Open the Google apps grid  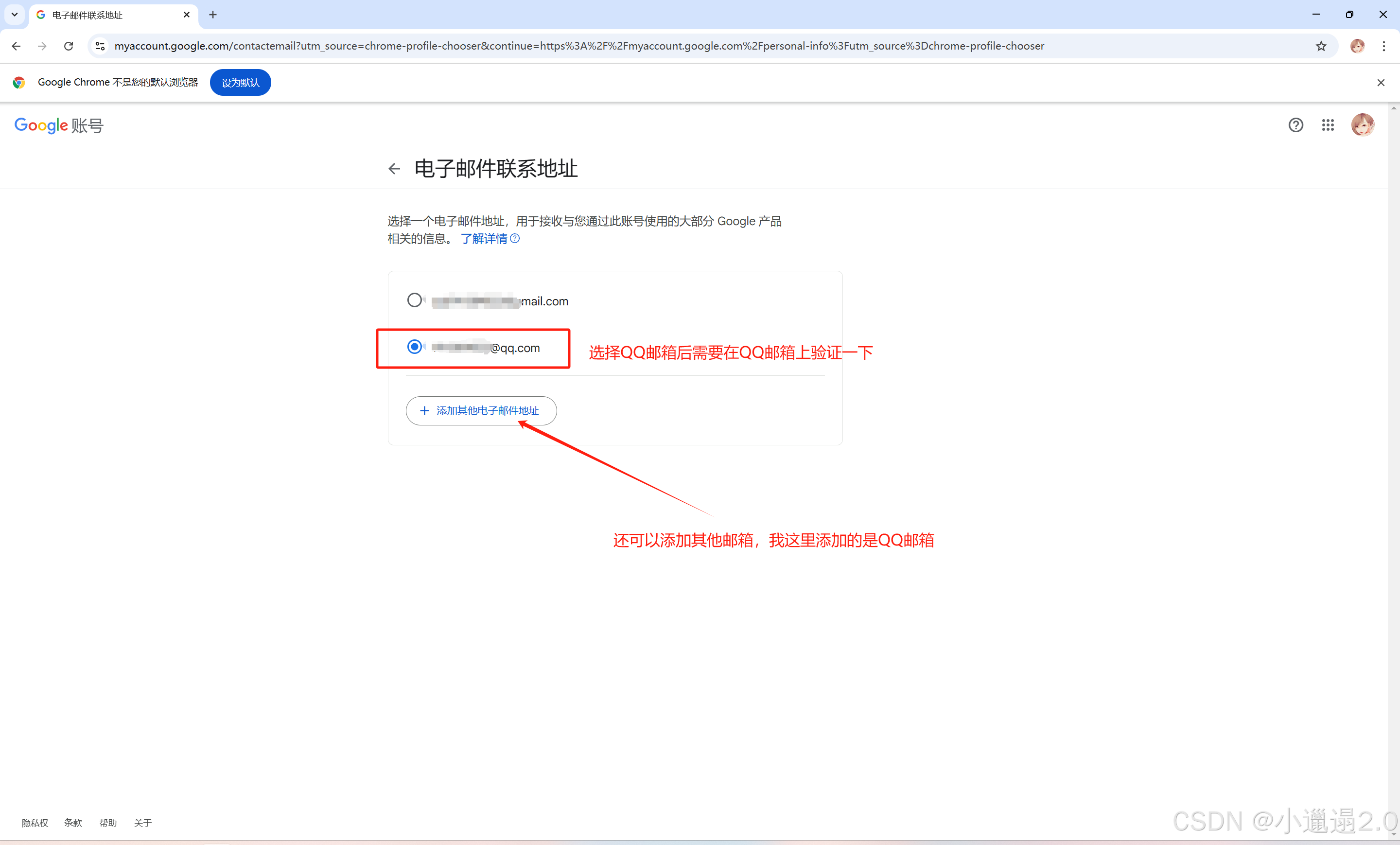coord(1327,125)
